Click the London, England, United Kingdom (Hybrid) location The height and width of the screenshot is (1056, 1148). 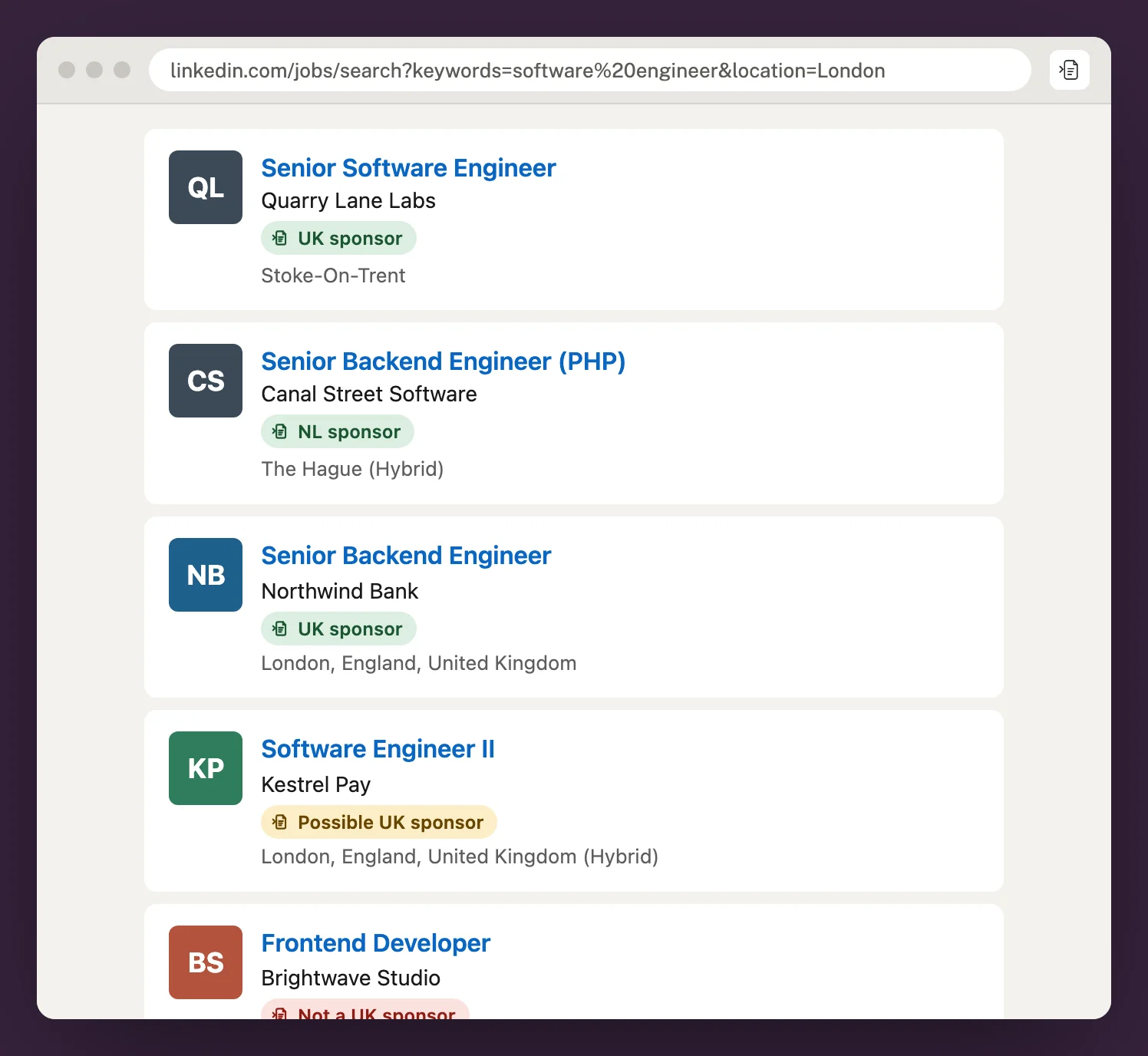[460, 856]
